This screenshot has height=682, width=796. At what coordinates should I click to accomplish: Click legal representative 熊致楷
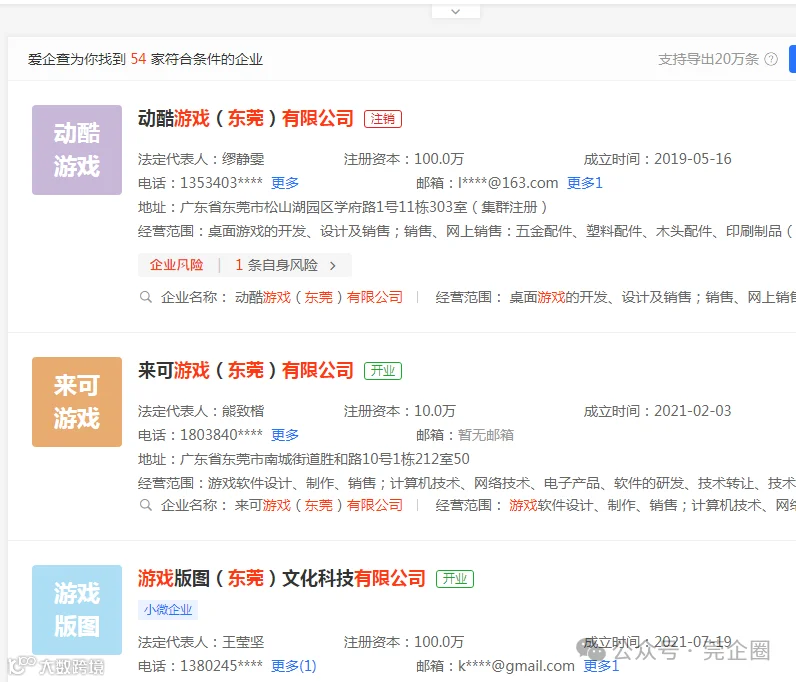click(x=243, y=411)
